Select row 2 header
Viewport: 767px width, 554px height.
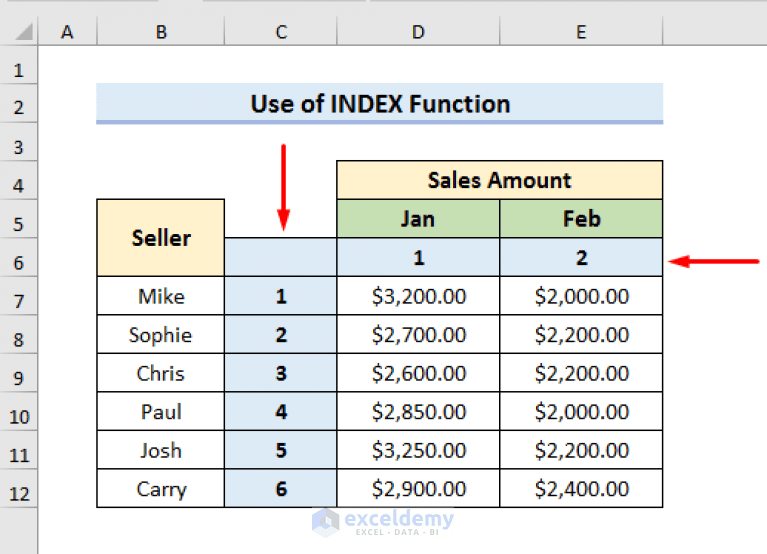coord(19,103)
